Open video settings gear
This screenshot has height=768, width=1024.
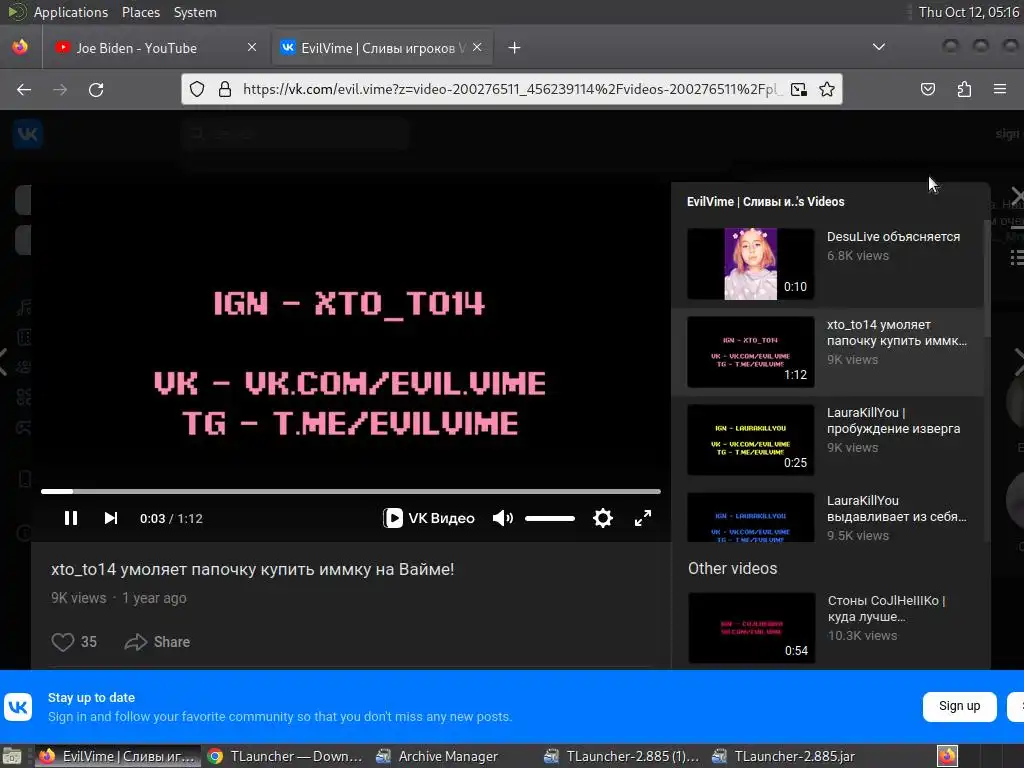[602, 518]
